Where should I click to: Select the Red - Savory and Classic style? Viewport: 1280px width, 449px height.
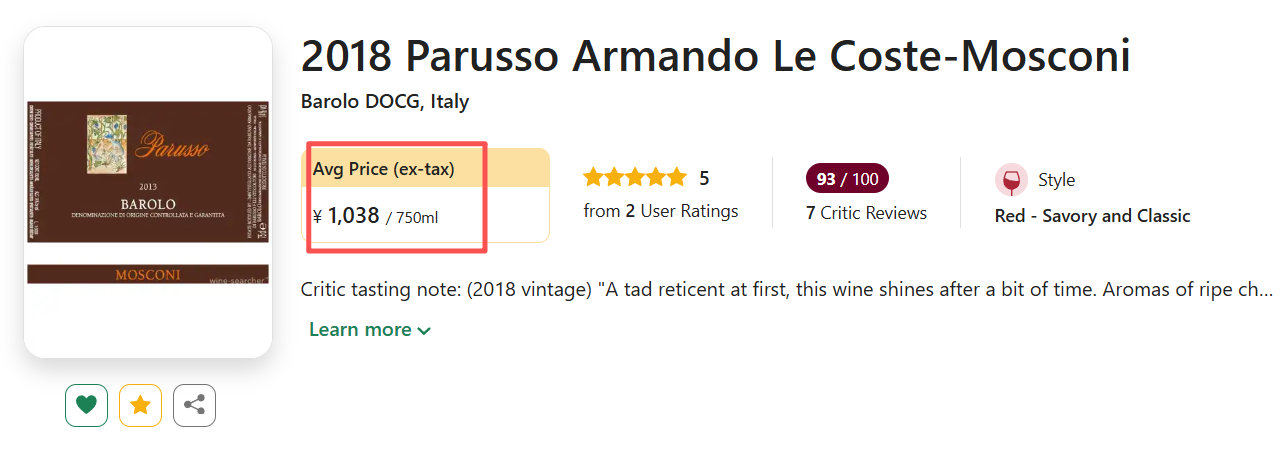tap(1092, 216)
